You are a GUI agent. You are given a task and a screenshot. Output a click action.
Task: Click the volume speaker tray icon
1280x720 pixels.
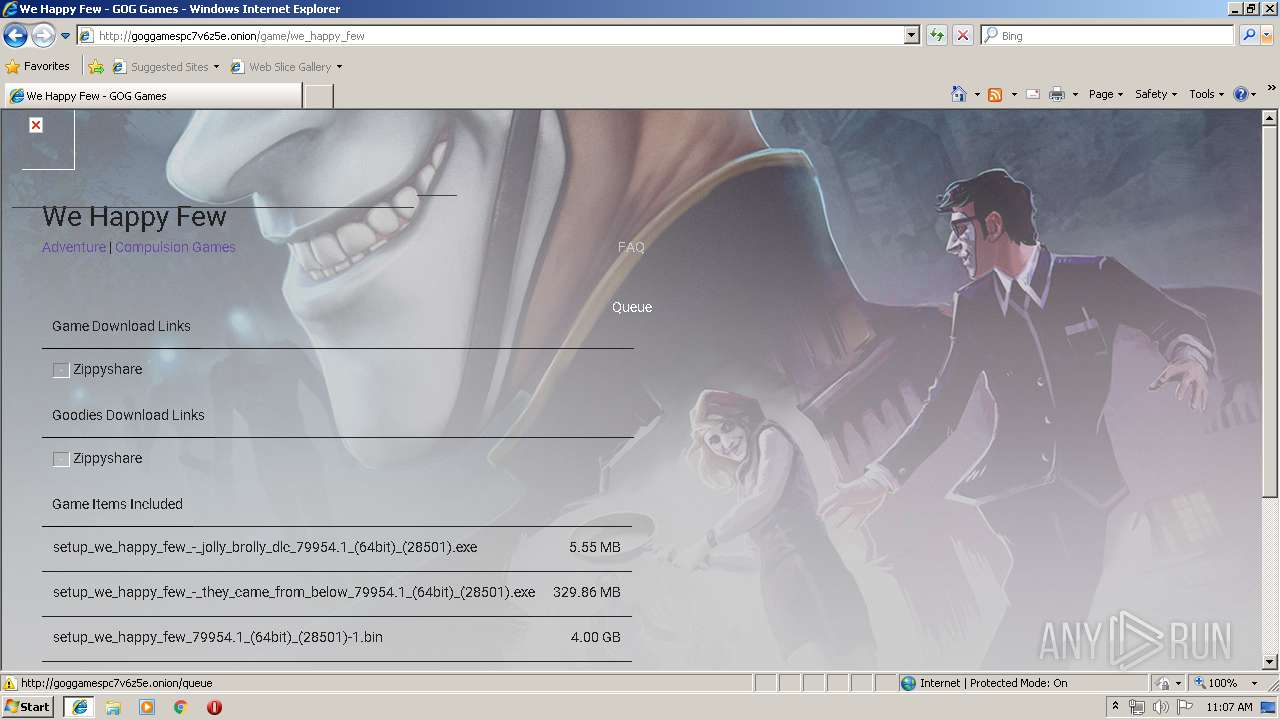coord(1161,707)
